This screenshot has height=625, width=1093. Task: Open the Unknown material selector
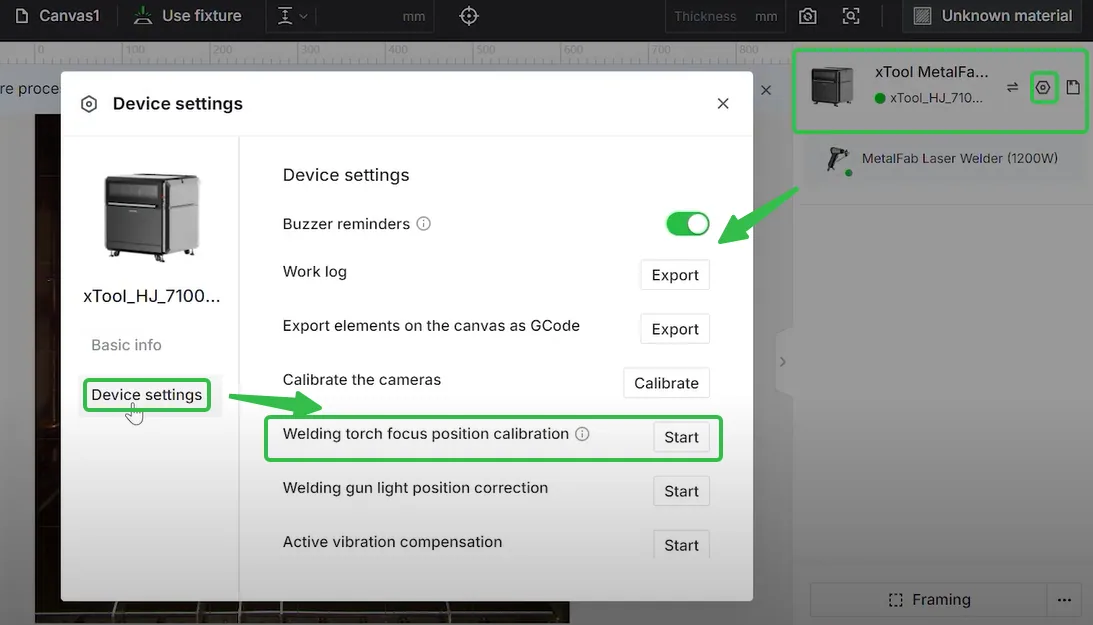[993, 15]
